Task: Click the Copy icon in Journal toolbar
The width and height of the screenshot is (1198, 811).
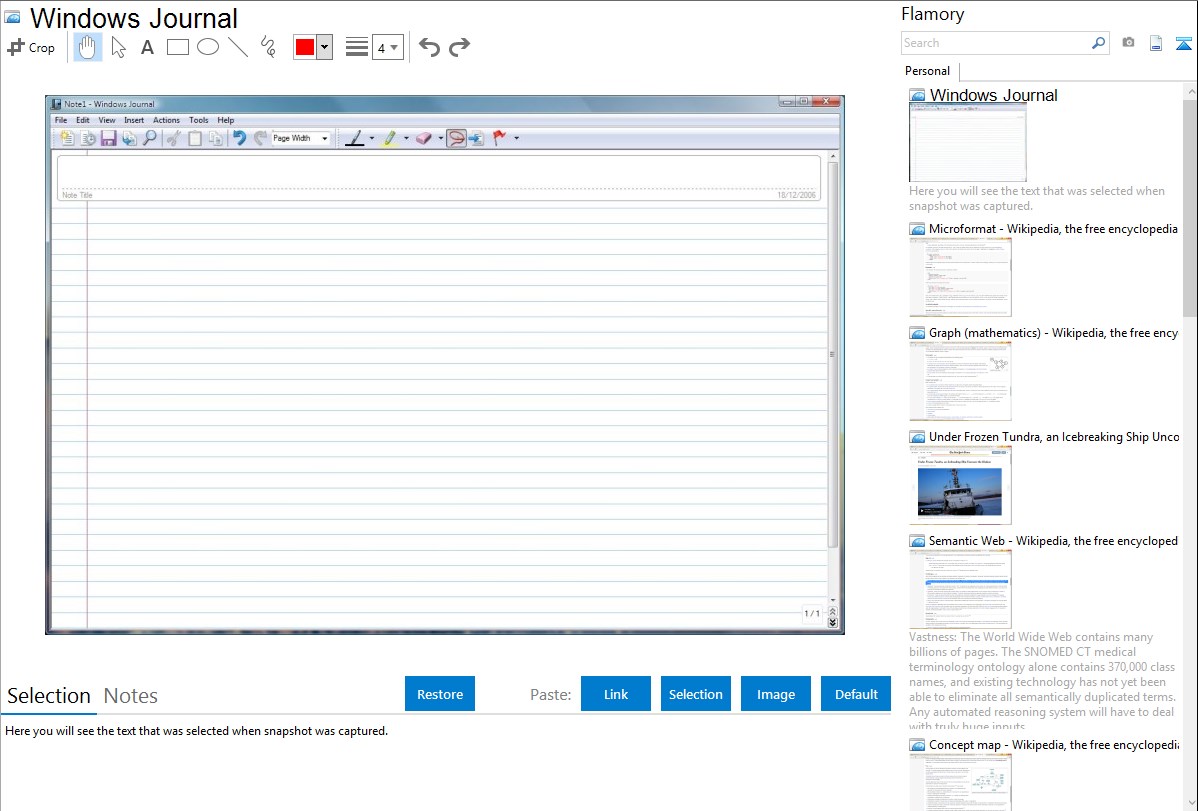Action: pyautogui.click(x=215, y=138)
